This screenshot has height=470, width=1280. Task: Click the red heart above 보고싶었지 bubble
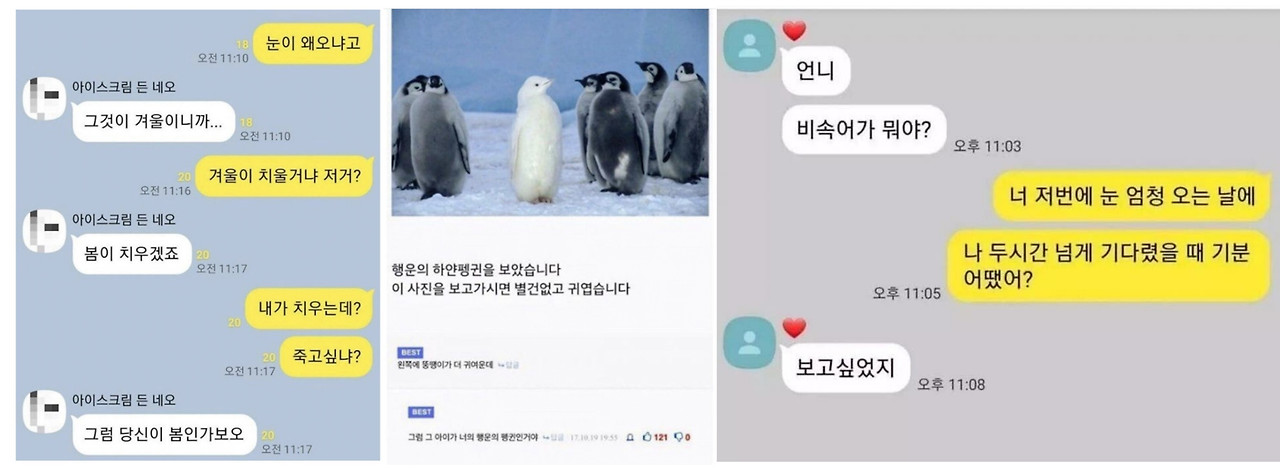pyautogui.click(x=794, y=328)
